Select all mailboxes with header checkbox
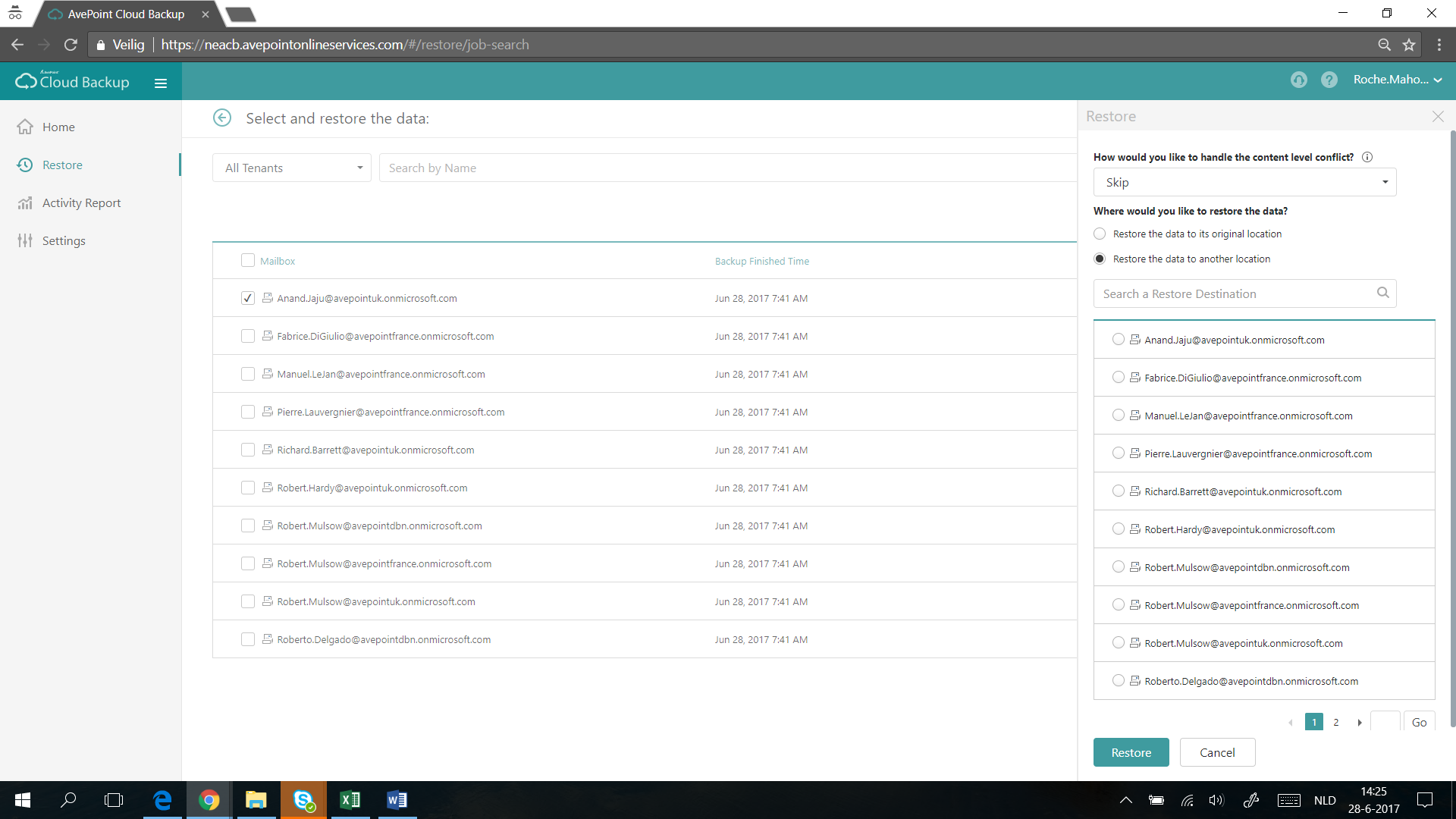The image size is (1456, 819). pyautogui.click(x=247, y=260)
